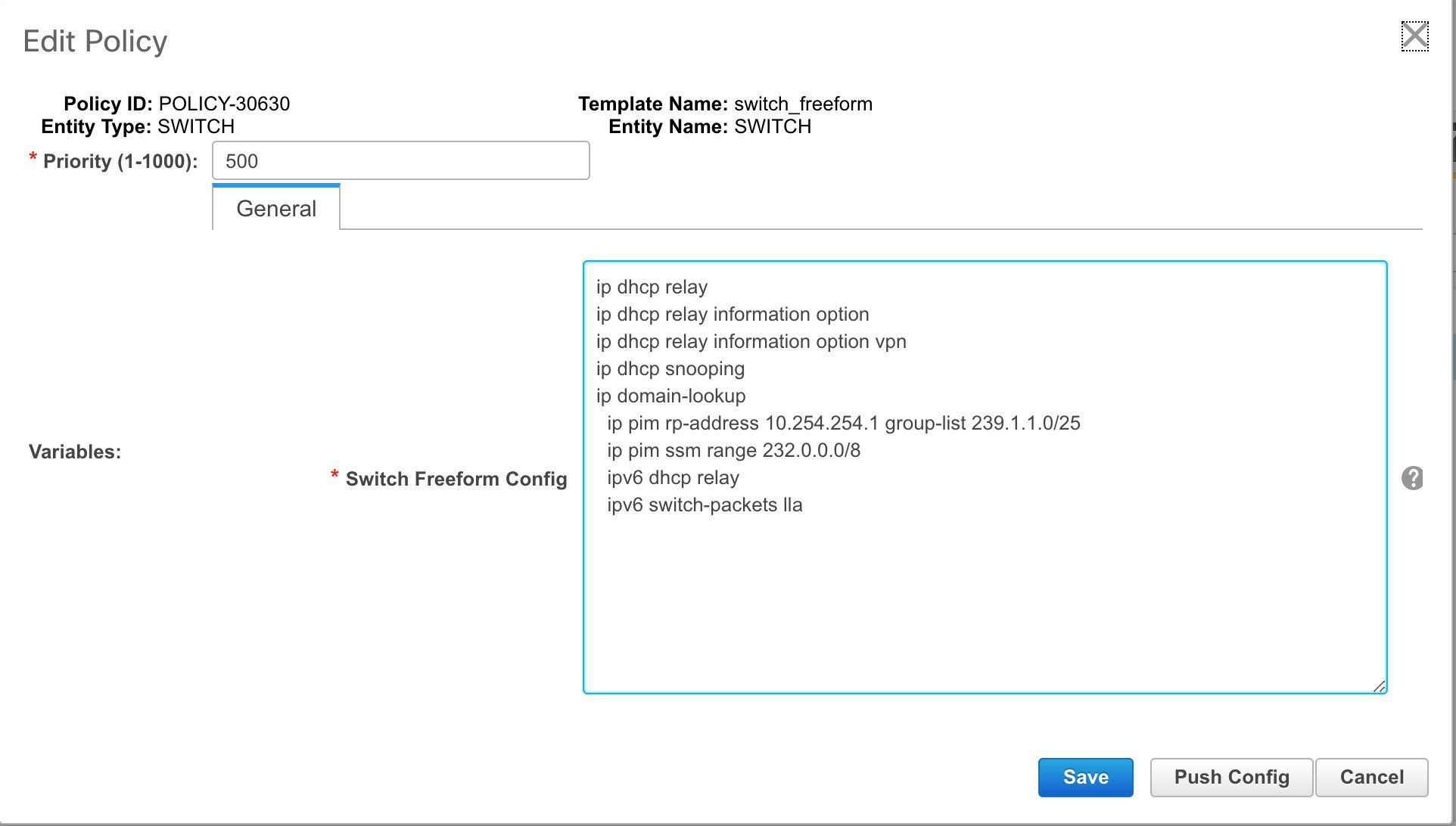Click the 'ip pim ssm range 232.0.0.0/8' line
Viewport: 1456px width, 826px height.
pos(733,451)
